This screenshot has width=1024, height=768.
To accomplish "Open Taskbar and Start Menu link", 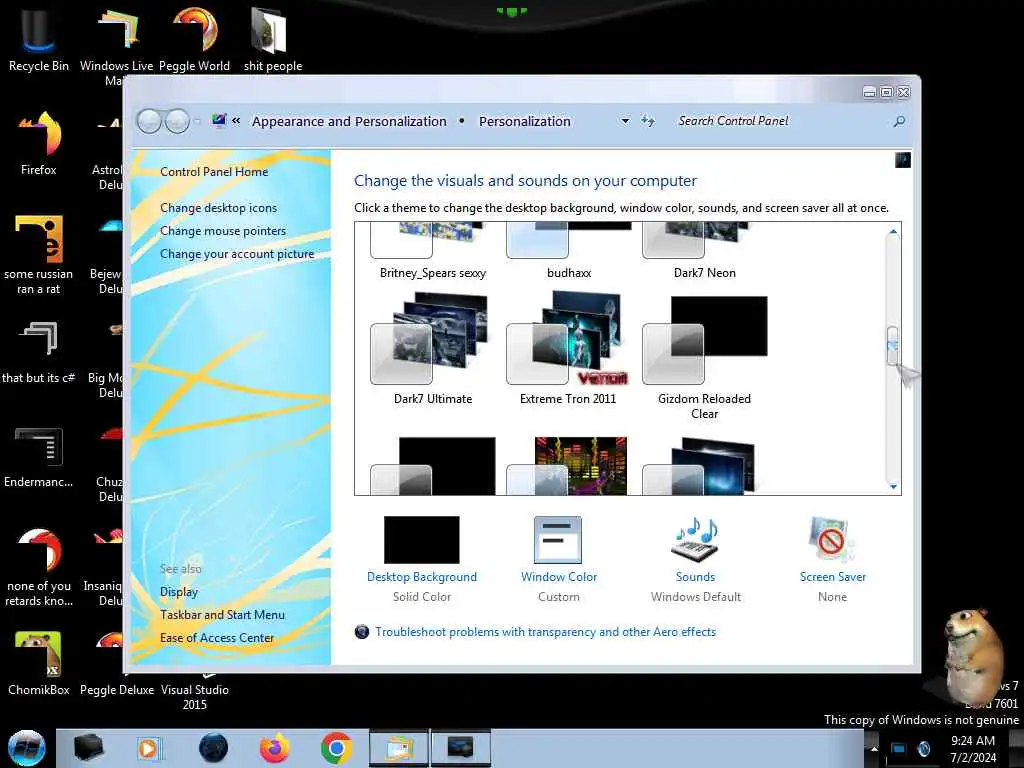I will click(222, 615).
